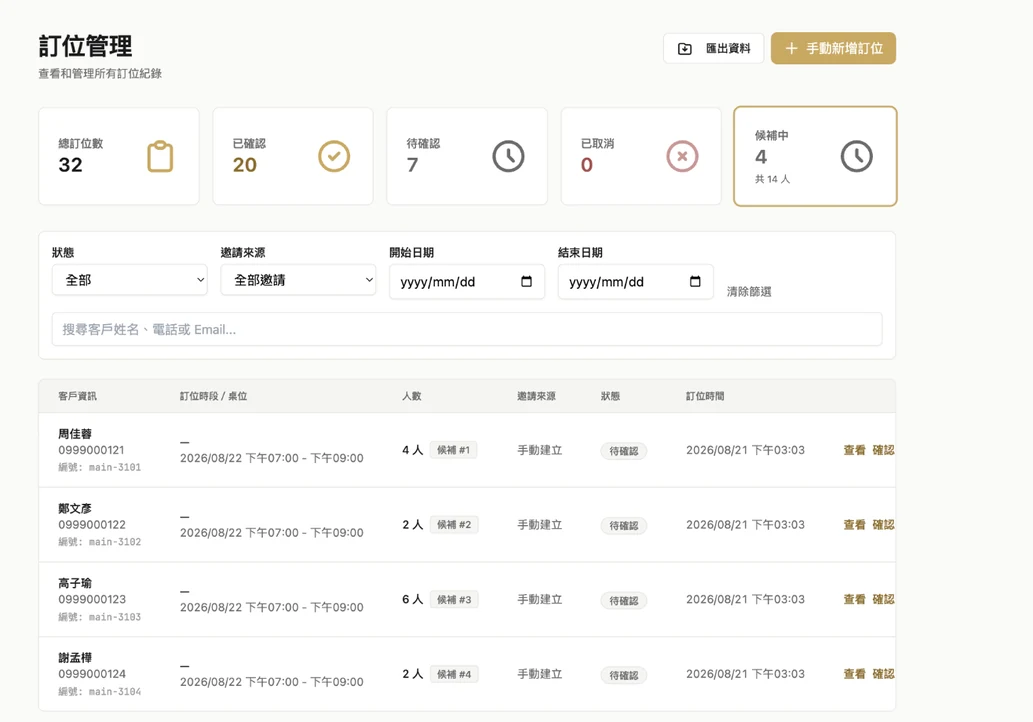Image resolution: width=1033 pixels, height=722 pixels.
Task: Click the clipboard icon in 總訂位數 card
Action: [160, 157]
